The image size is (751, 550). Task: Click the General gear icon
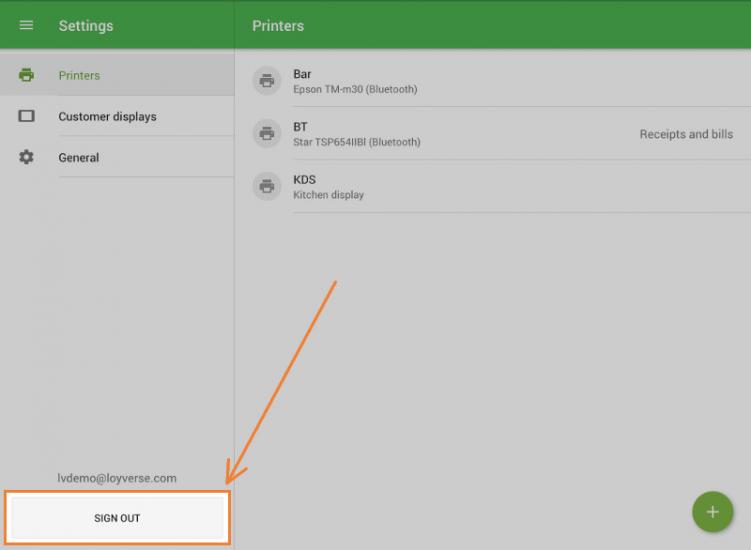(27, 157)
